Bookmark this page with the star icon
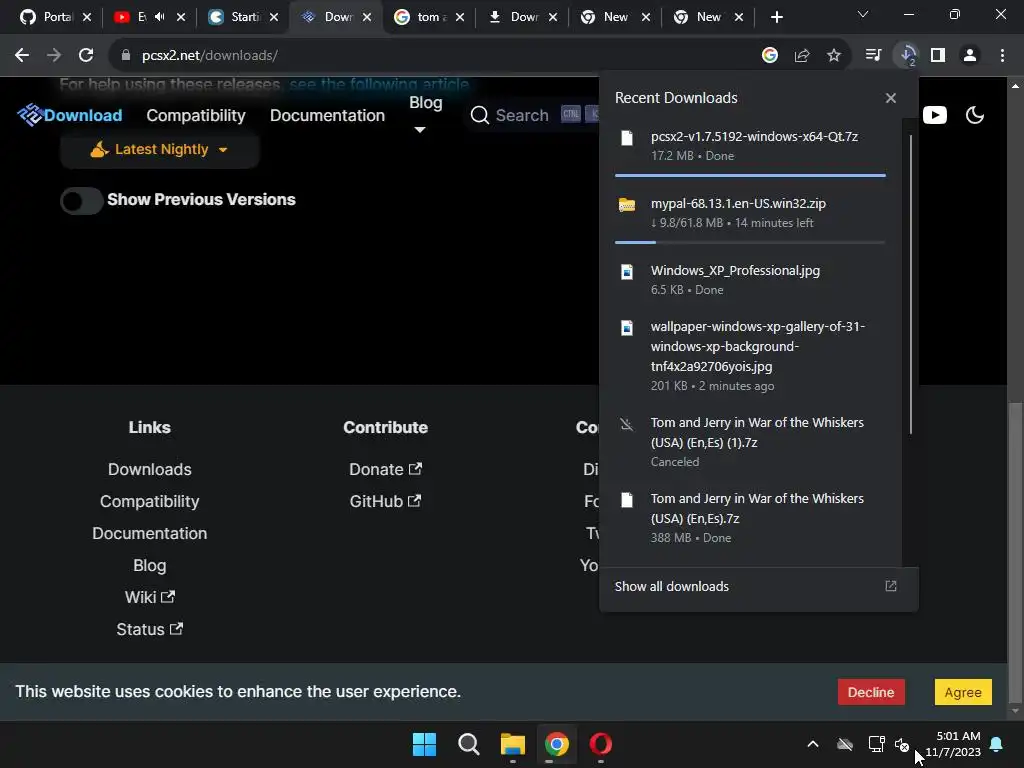This screenshot has width=1024, height=768. 834,56
